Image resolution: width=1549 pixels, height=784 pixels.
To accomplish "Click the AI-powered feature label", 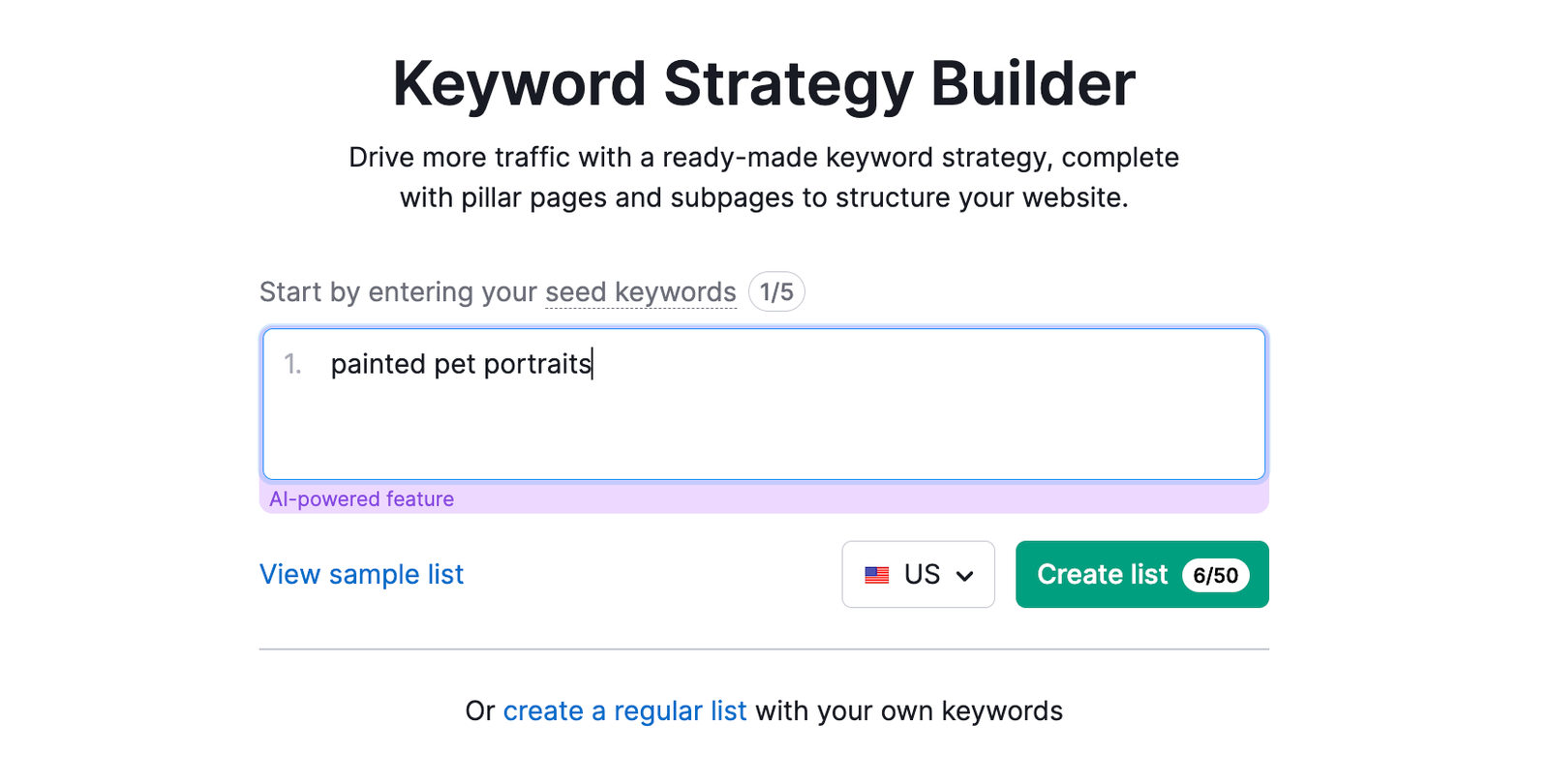I will 361,498.
